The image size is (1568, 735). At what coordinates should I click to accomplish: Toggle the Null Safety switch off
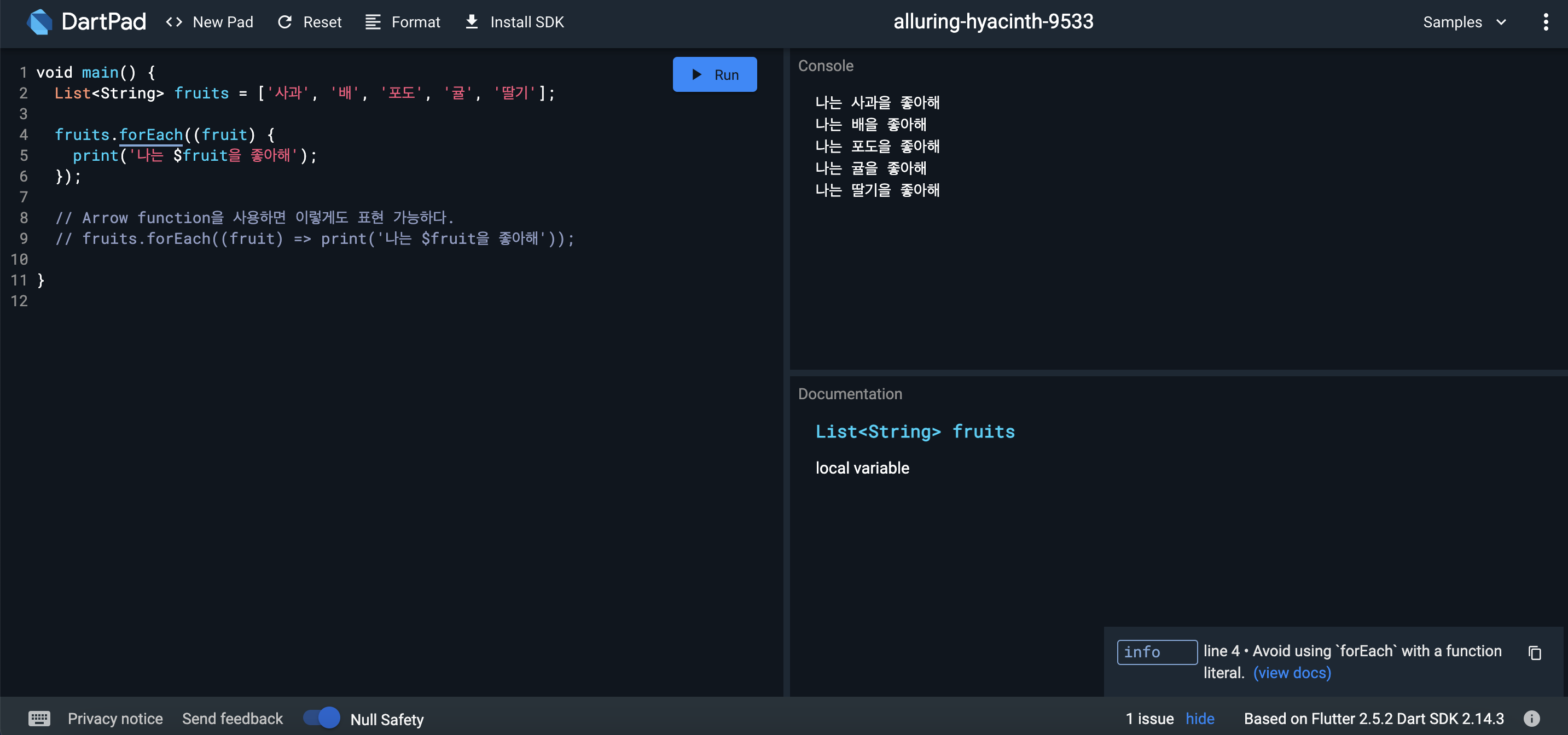click(322, 718)
